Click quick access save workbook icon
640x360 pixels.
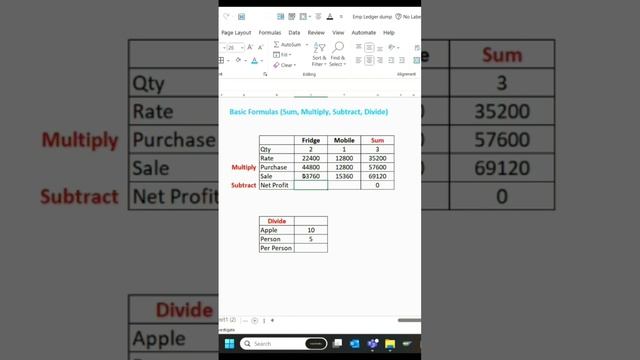242,17
